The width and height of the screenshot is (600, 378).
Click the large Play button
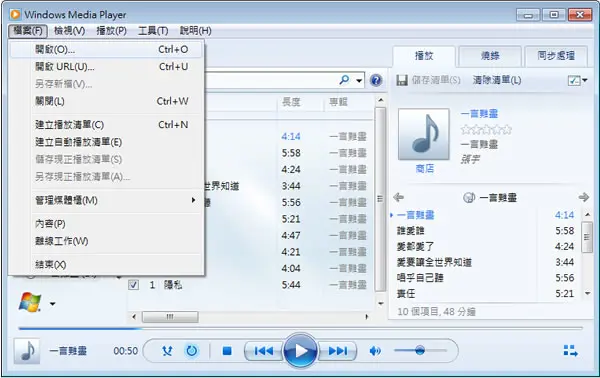click(300, 350)
